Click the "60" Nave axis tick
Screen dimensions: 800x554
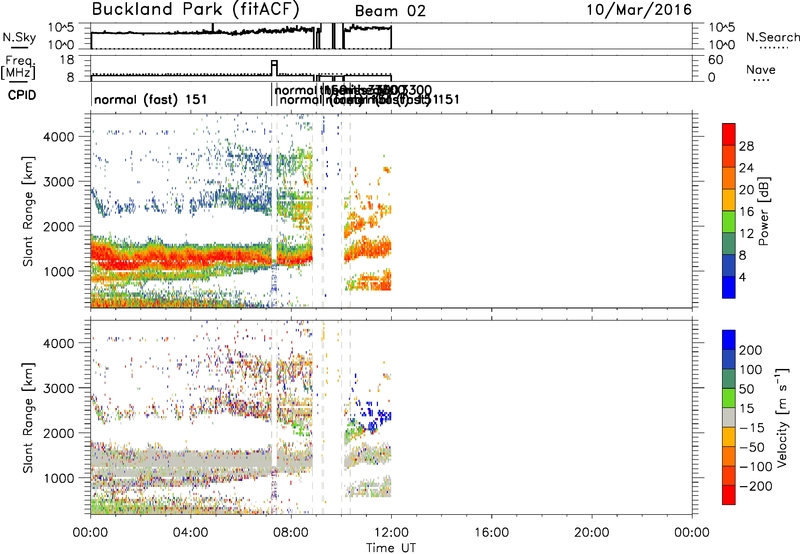coord(715,60)
